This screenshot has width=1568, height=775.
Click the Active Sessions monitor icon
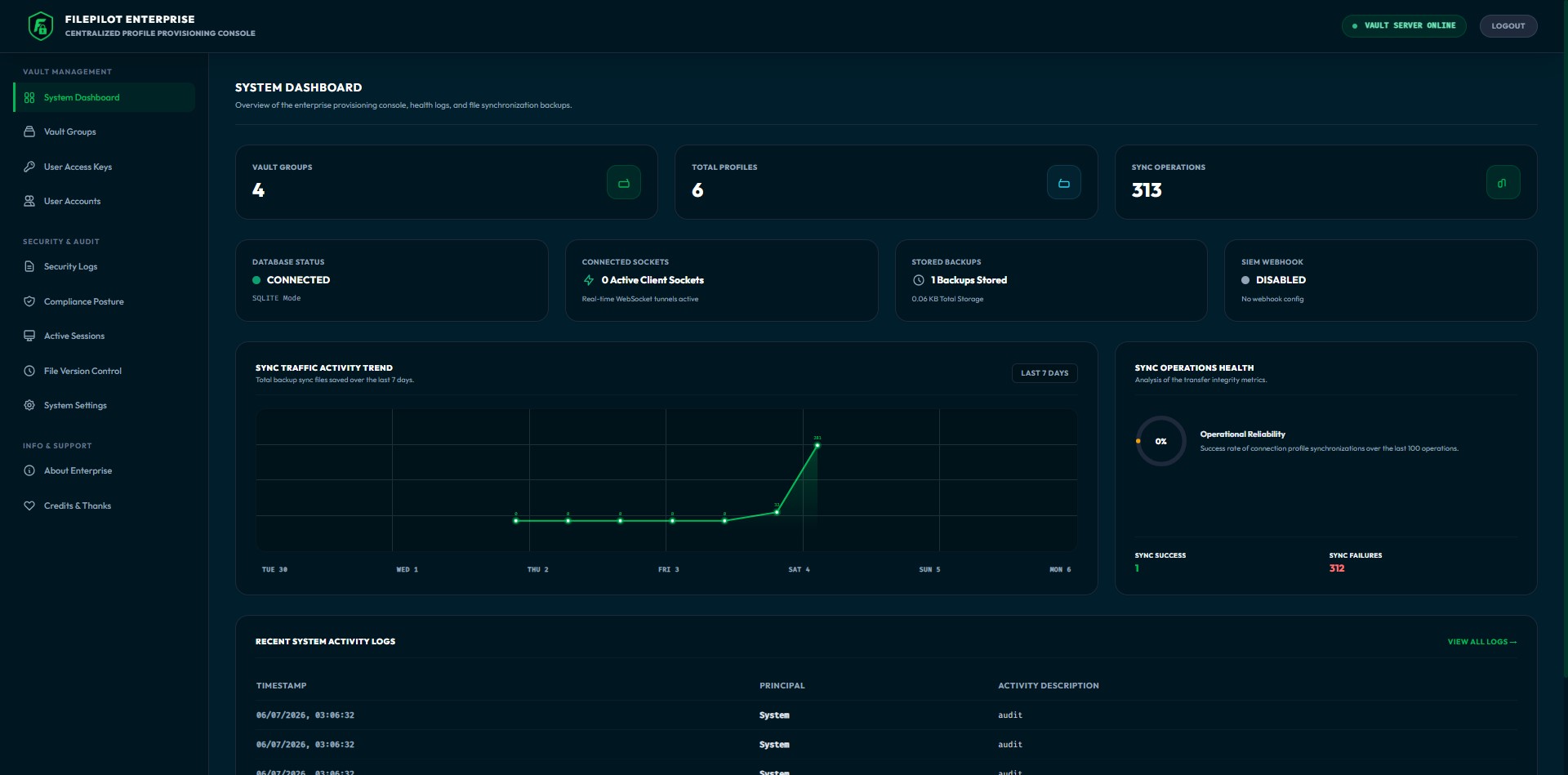(x=29, y=336)
